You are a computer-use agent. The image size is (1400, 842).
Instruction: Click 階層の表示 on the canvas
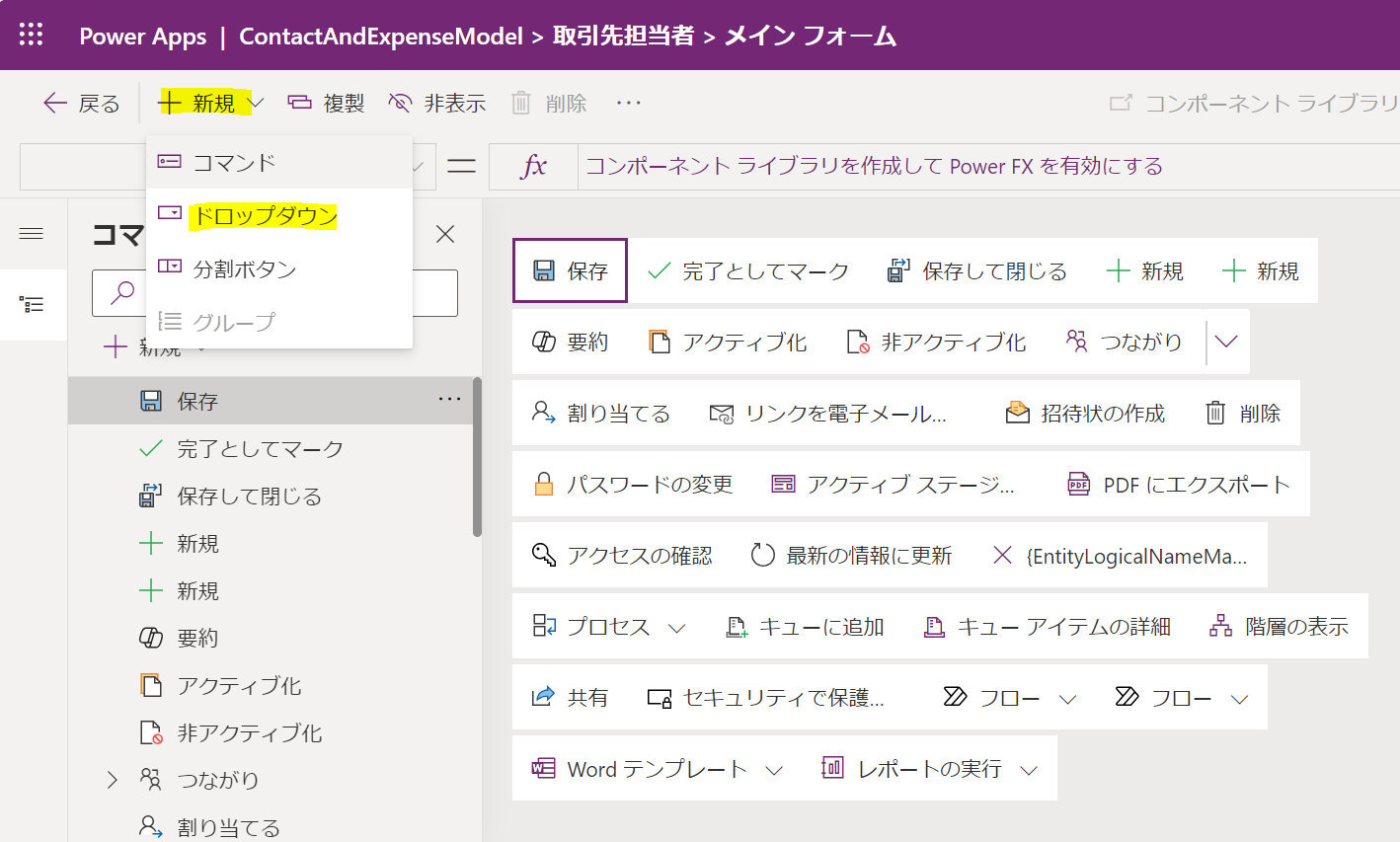point(1279,626)
